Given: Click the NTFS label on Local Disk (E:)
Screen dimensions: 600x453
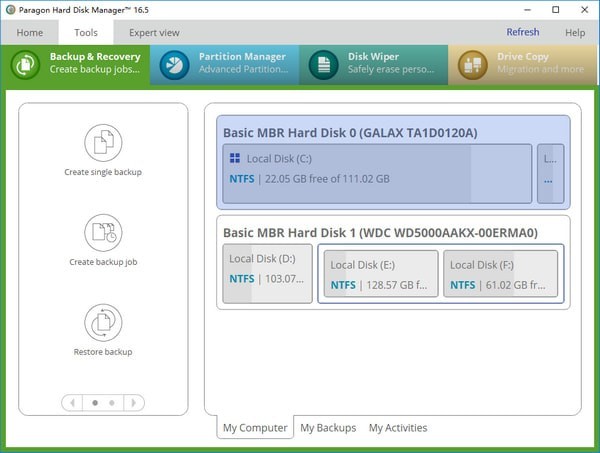Looking at the screenshot, I should [343, 285].
